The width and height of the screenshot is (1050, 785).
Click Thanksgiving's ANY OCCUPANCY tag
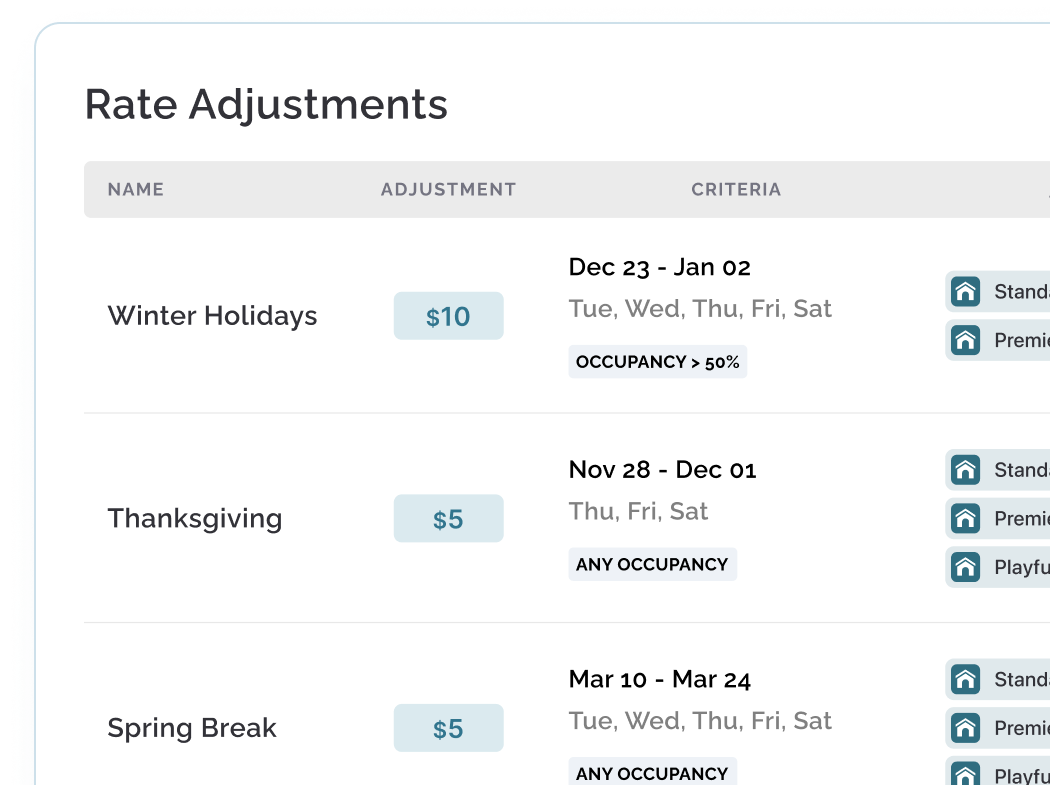[652, 565]
